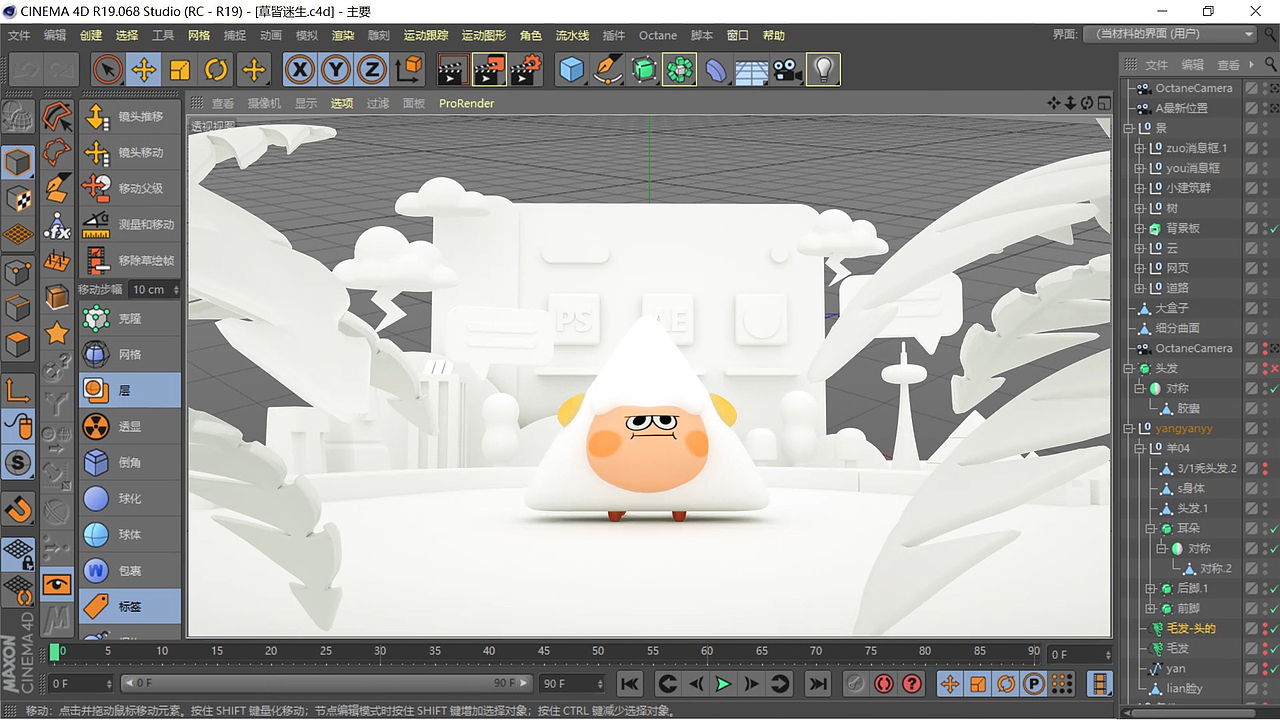Click the 标签 tag icon

96,606
